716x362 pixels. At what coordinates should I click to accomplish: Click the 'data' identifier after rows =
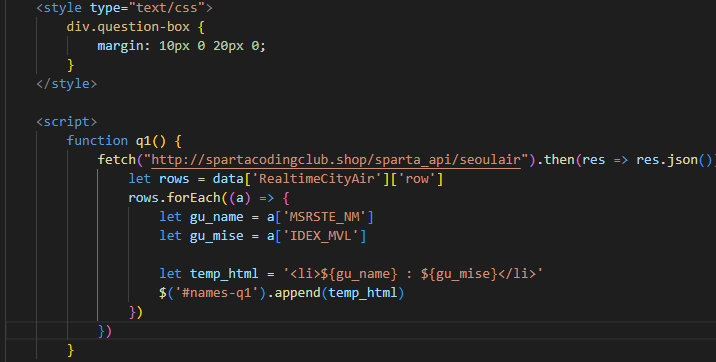(228, 178)
